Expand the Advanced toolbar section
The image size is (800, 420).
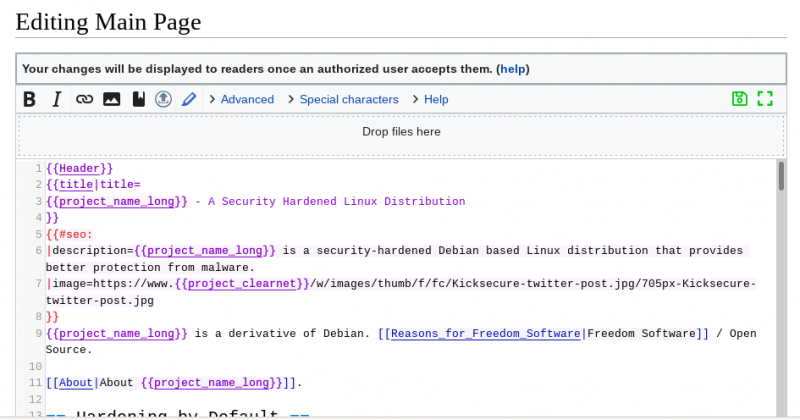[x=246, y=99]
